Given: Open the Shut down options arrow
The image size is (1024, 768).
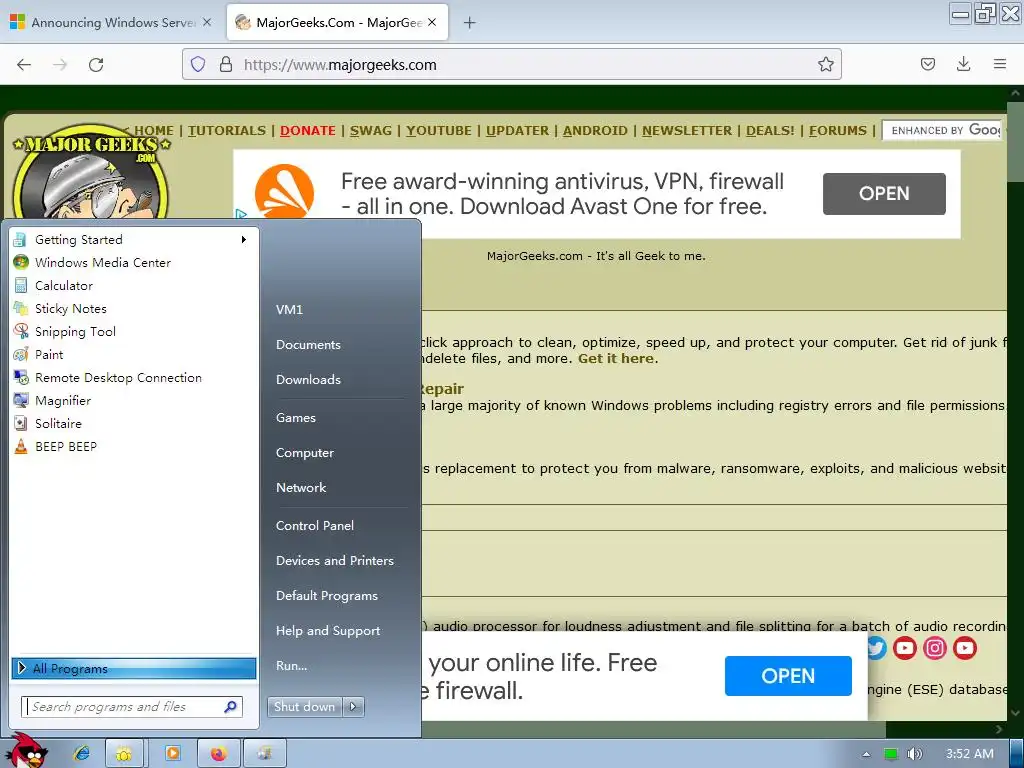Looking at the screenshot, I should point(353,707).
